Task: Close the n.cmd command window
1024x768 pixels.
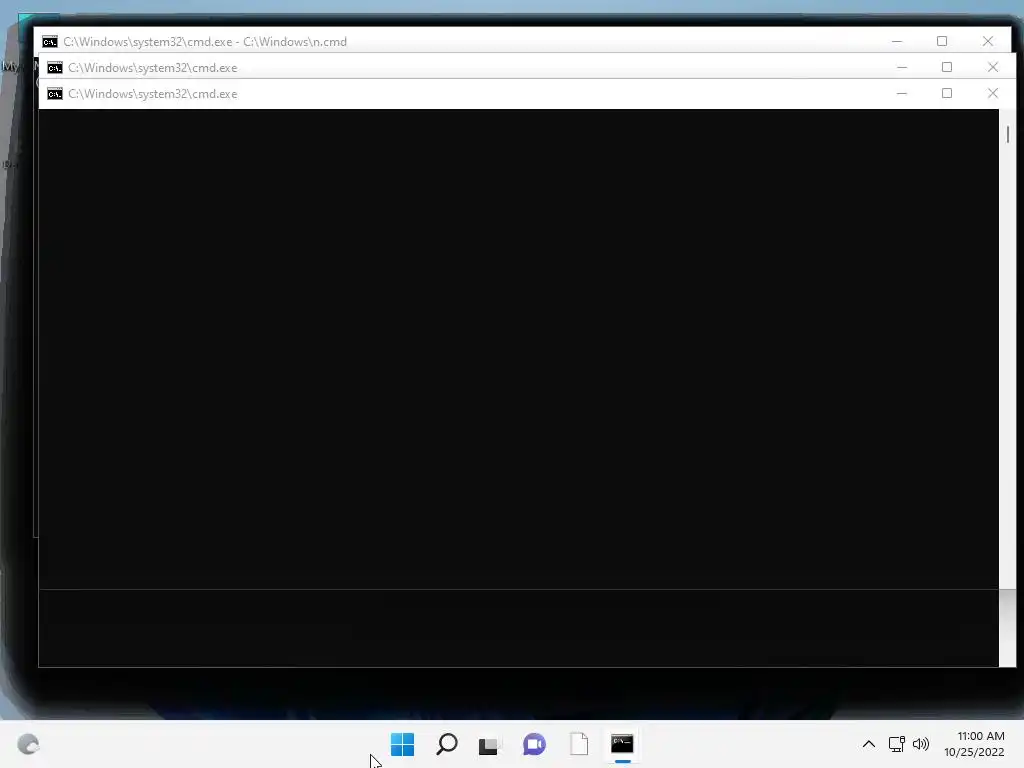Action: [988, 41]
